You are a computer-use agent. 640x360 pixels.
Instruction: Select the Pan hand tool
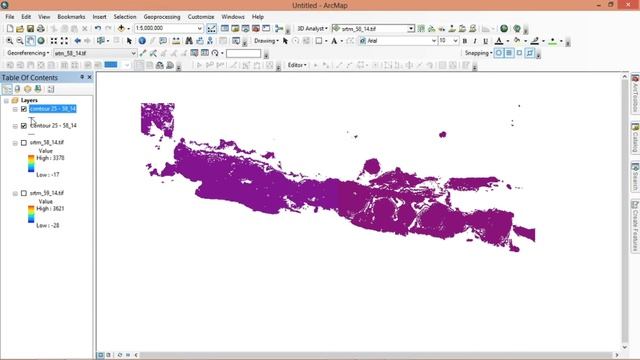30,41
